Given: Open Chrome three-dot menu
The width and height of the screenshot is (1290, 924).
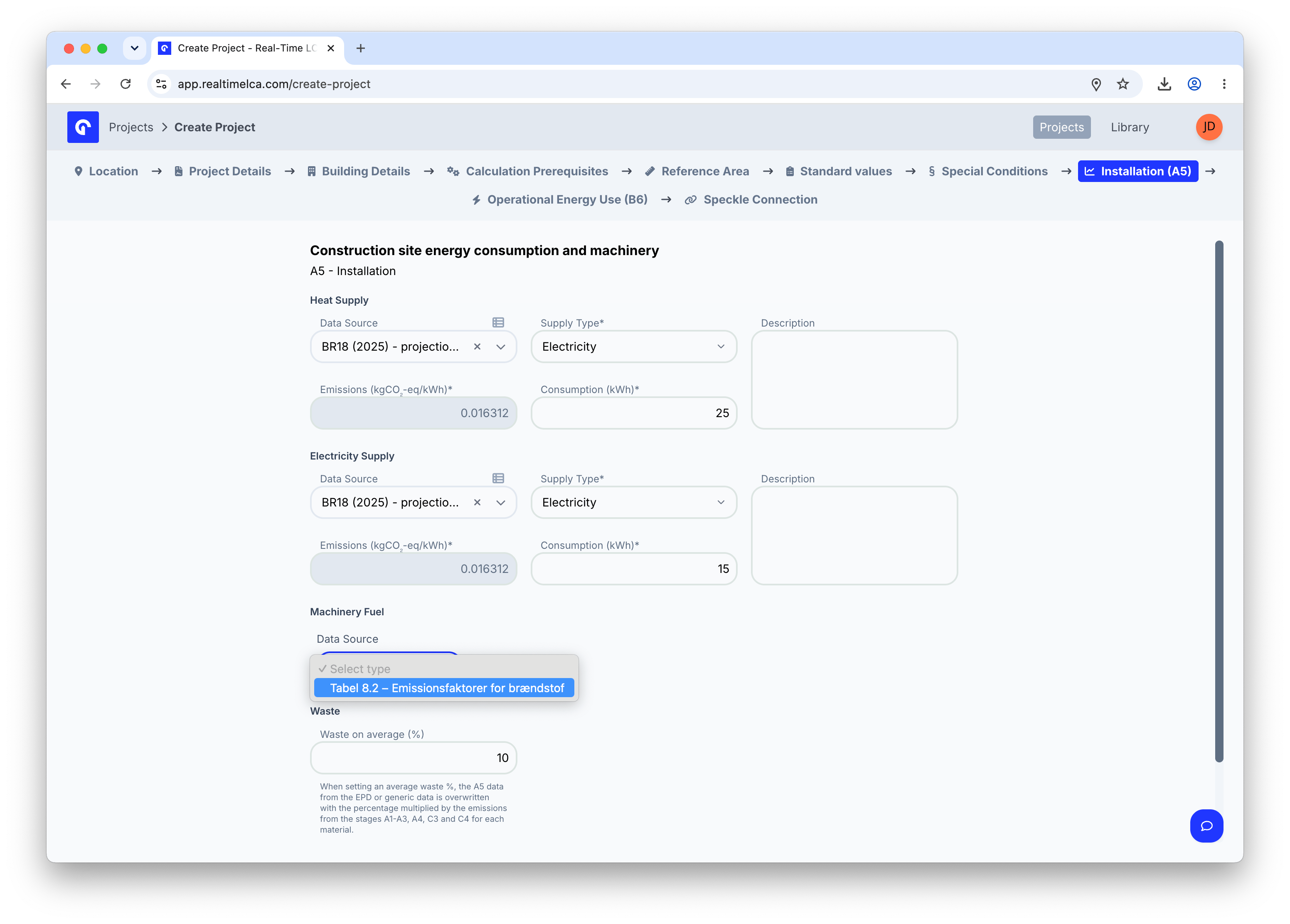Looking at the screenshot, I should point(1224,84).
